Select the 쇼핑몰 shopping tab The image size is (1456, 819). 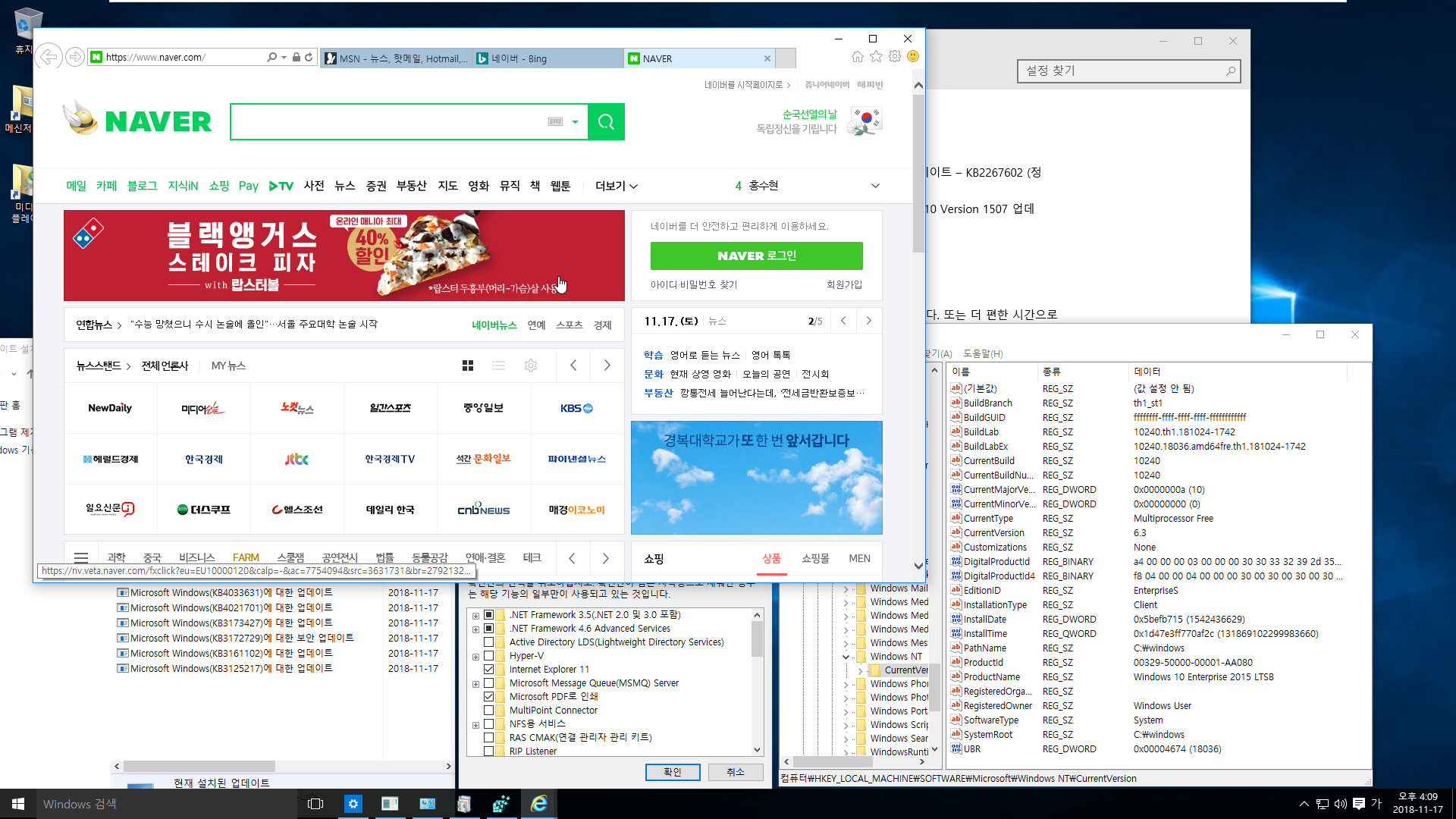click(816, 558)
